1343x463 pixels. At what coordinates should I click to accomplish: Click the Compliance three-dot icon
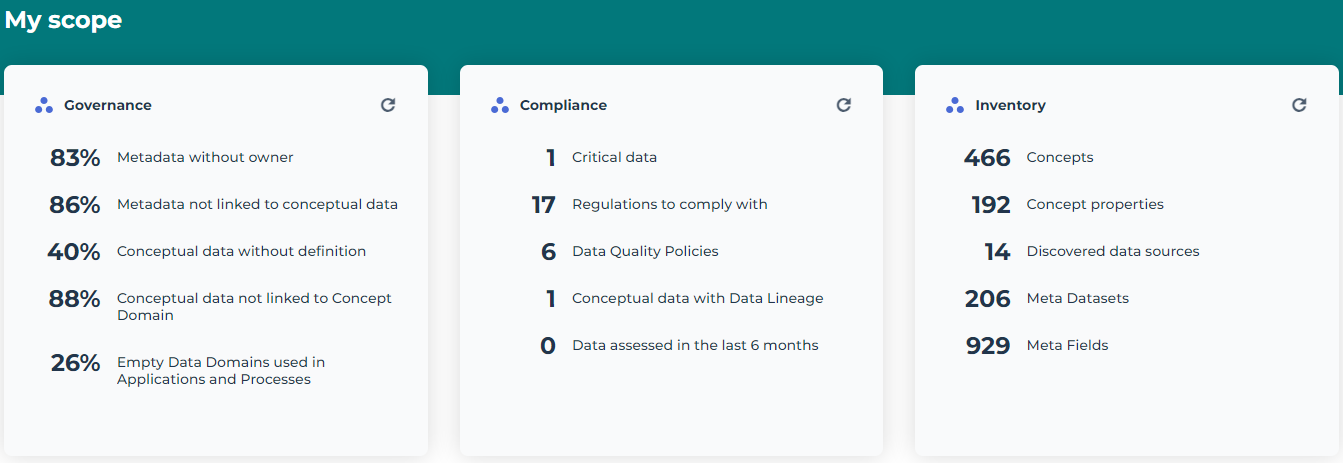point(500,105)
